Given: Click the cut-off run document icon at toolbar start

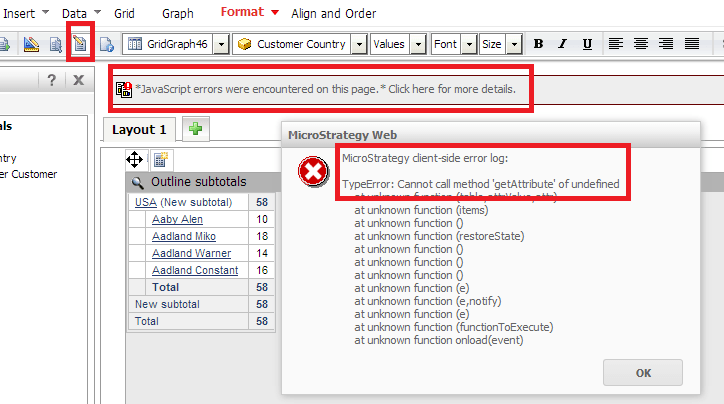Looking at the screenshot, I should tap(5, 44).
